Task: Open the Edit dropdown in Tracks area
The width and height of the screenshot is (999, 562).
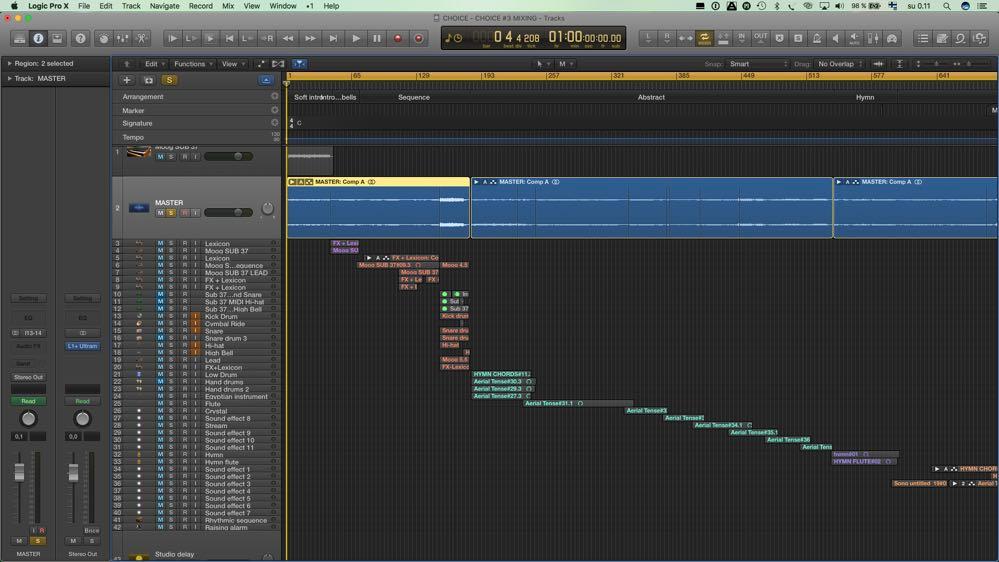Action: point(155,64)
